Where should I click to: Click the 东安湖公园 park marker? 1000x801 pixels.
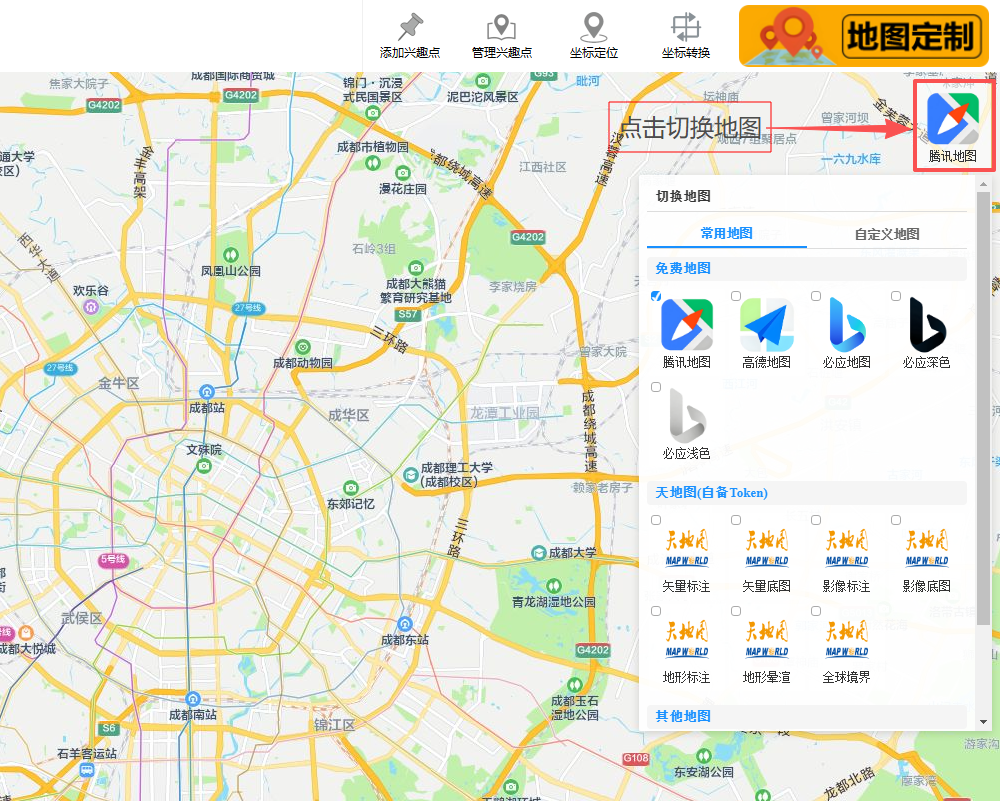click(x=703, y=756)
